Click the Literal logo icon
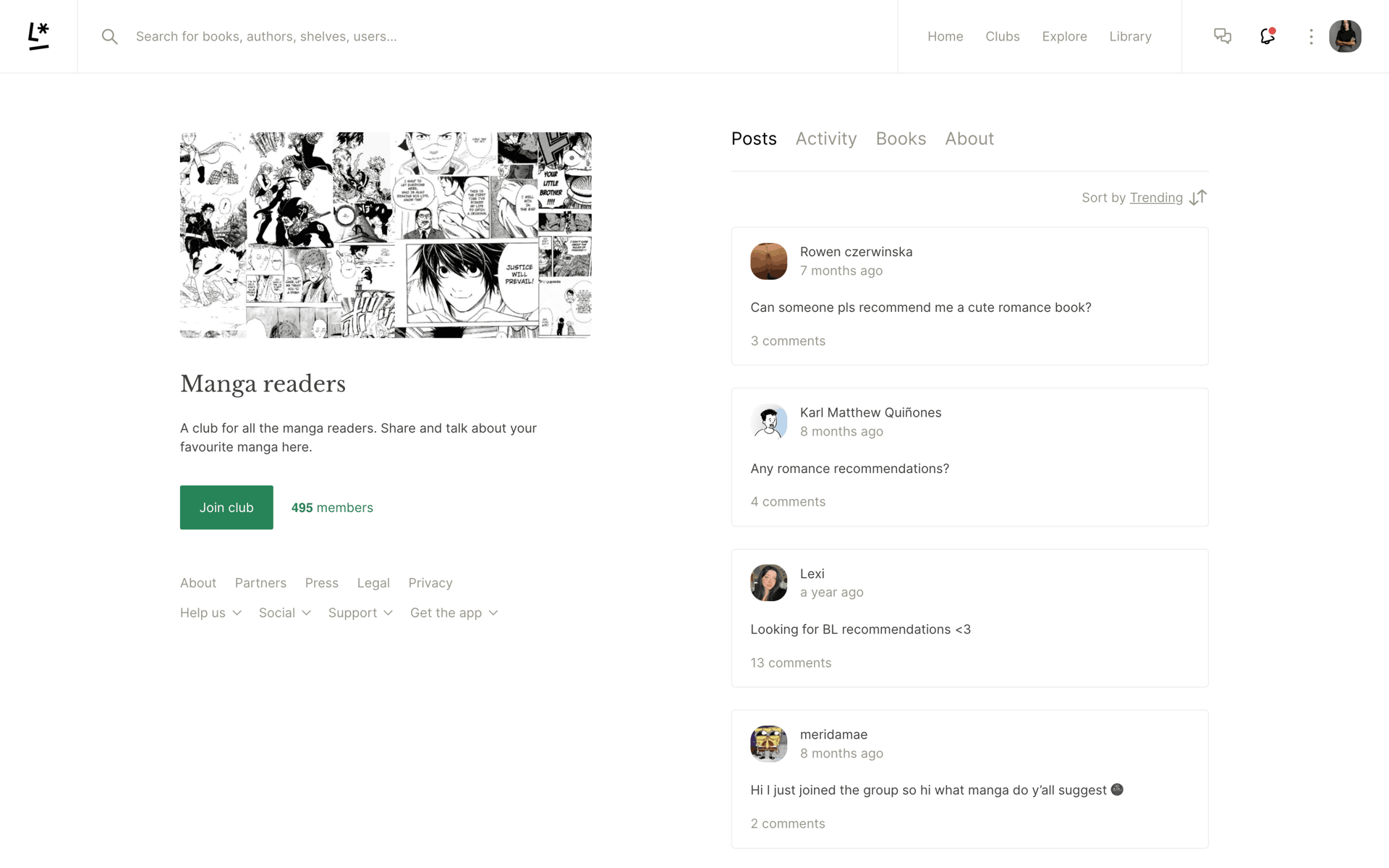The height and width of the screenshot is (868, 1389). [38, 36]
